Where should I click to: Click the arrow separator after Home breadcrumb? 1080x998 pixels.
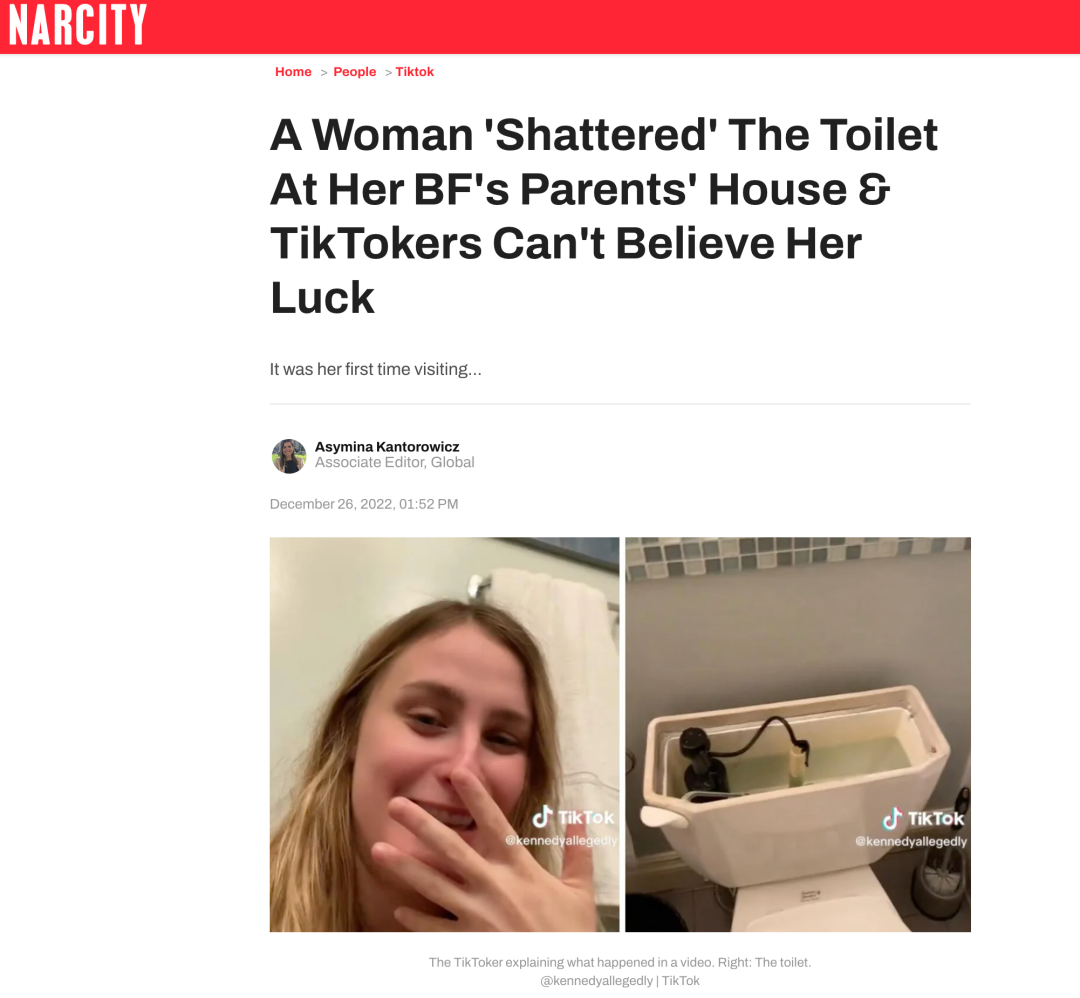[323, 72]
